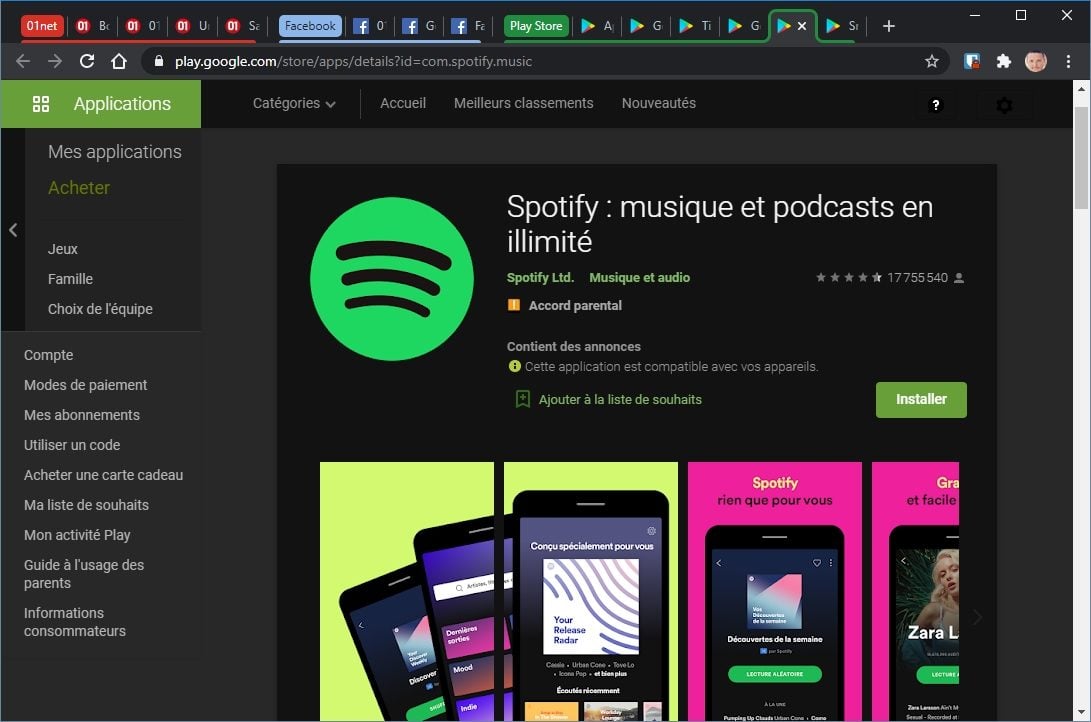Show next screenshots with right arrow

977,616
